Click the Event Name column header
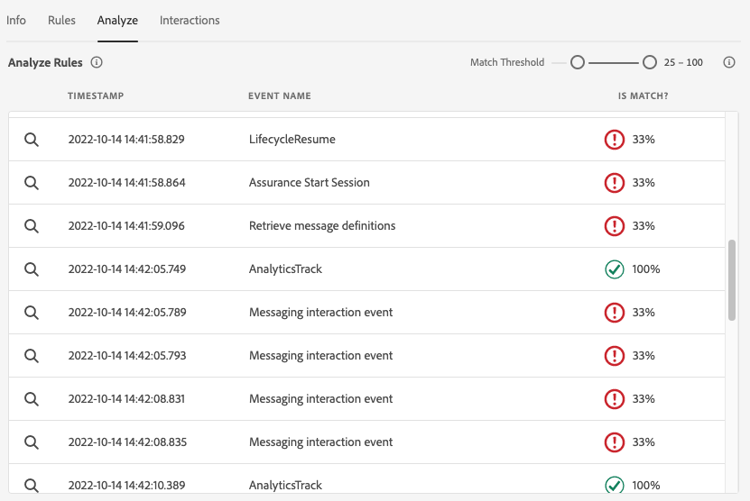Viewport: 750px width, 501px height. pyautogui.click(x=279, y=96)
